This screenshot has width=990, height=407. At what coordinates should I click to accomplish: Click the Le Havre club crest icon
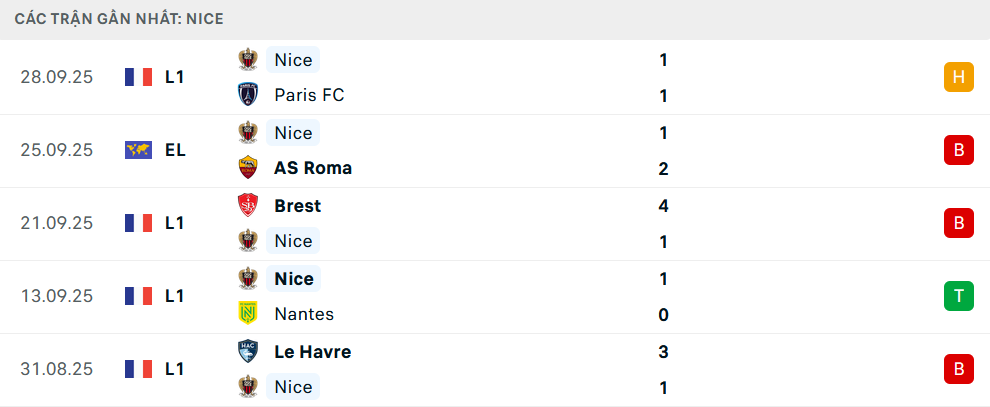[248, 351]
